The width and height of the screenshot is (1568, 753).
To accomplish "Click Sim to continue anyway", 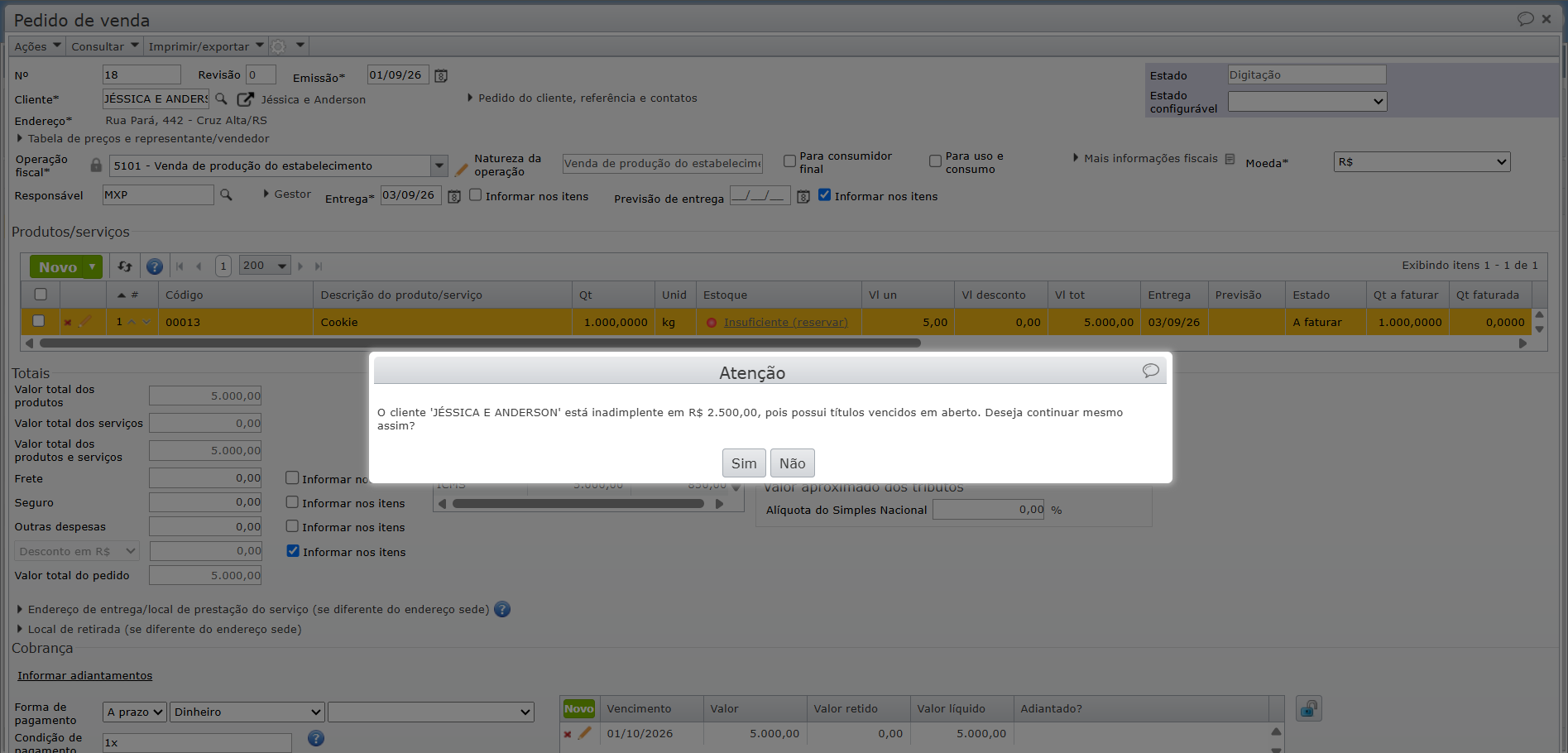I will [x=744, y=463].
